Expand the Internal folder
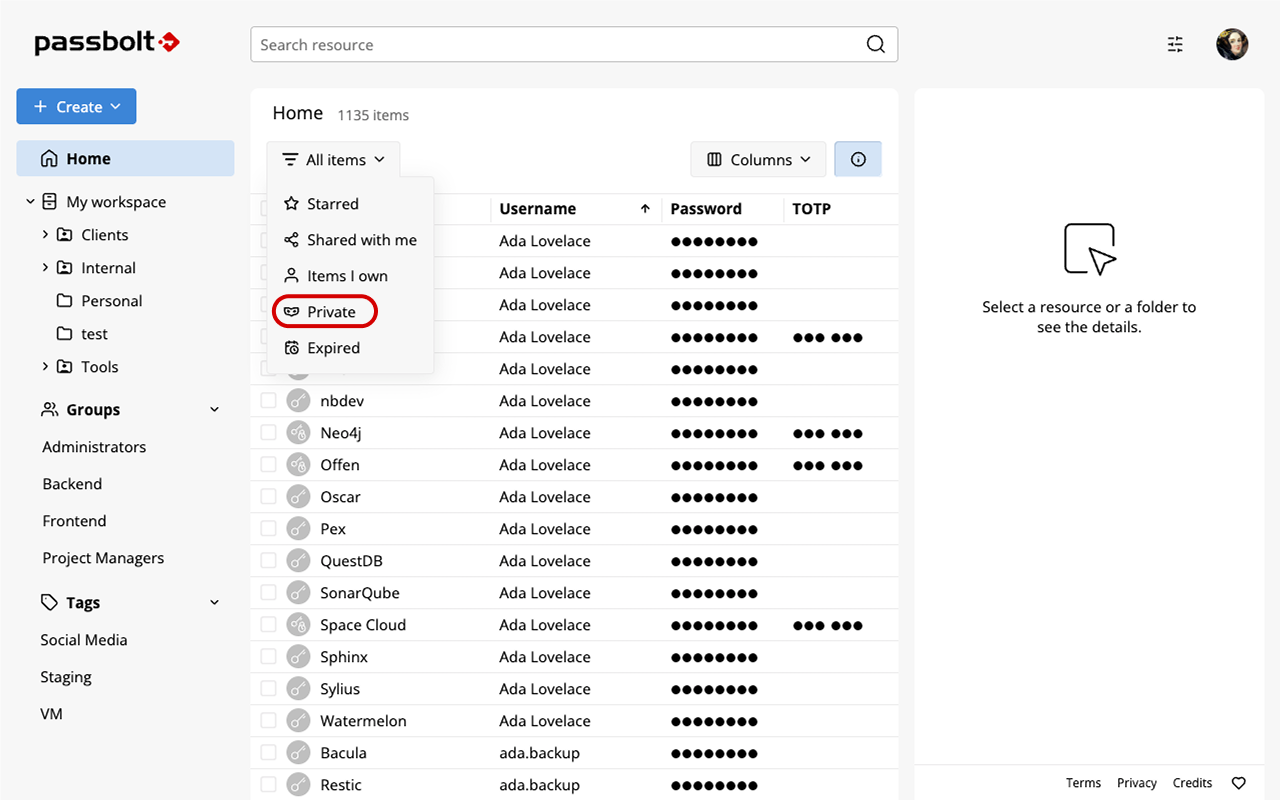The width and height of the screenshot is (1281, 801). point(45,268)
